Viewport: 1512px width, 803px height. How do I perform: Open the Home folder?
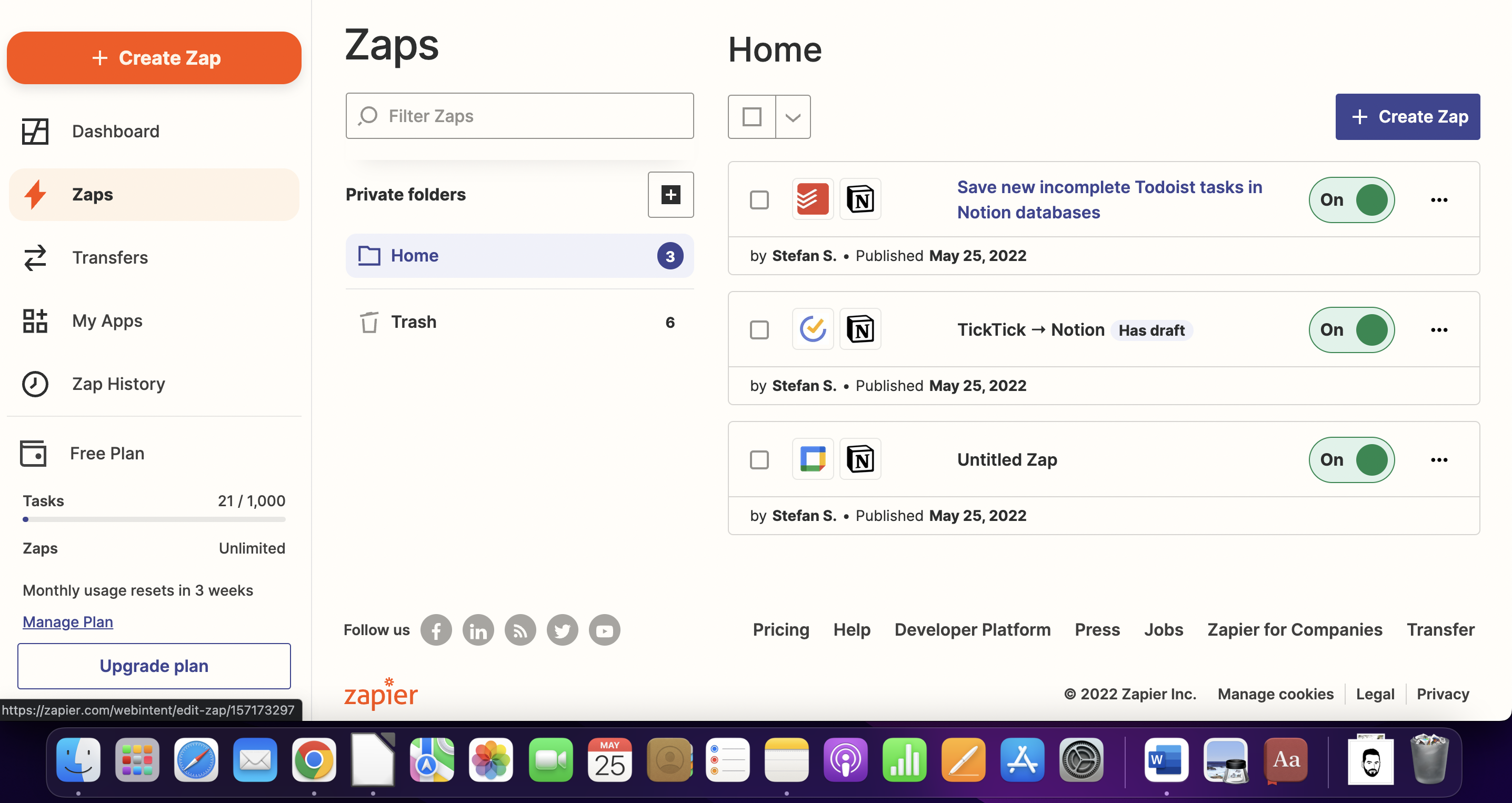[519, 256]
